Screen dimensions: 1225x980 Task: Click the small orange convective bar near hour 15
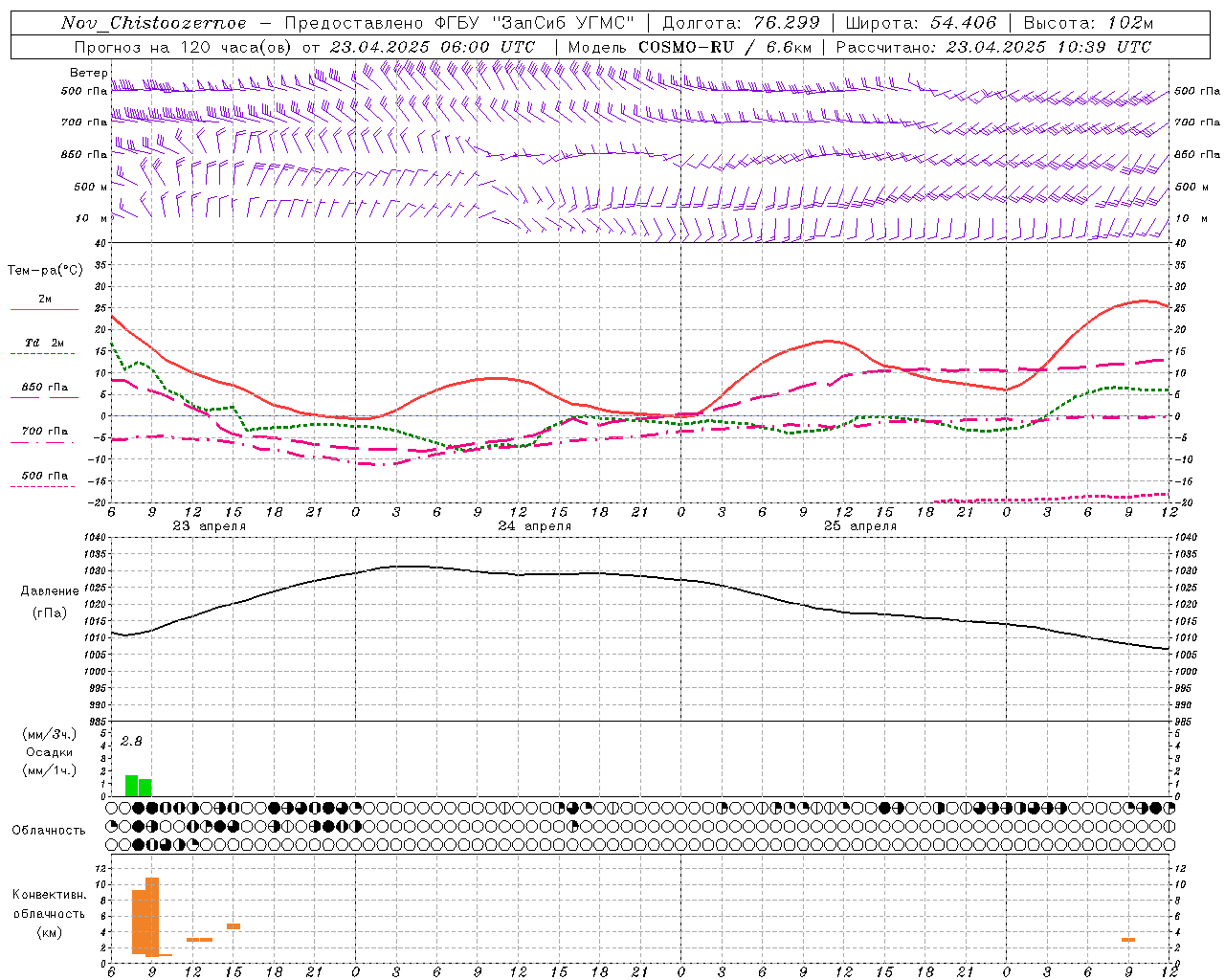(x=234, y=926)
